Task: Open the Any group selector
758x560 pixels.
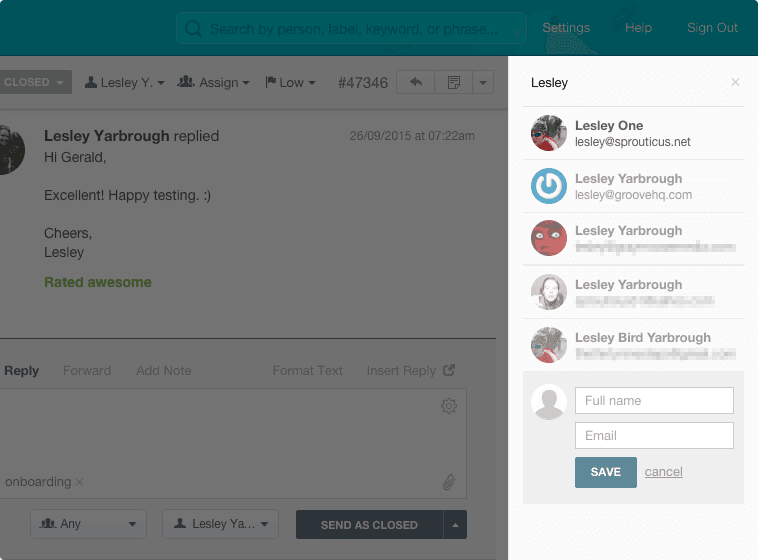Action: pyautogui.click(x=88, y=524)
